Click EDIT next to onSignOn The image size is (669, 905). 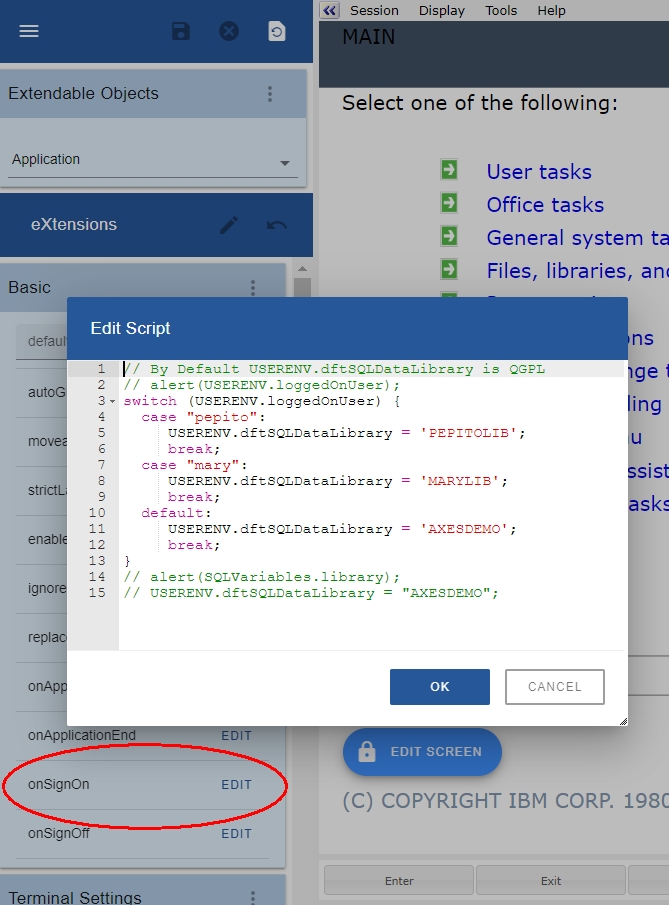(x=236, y=785)
